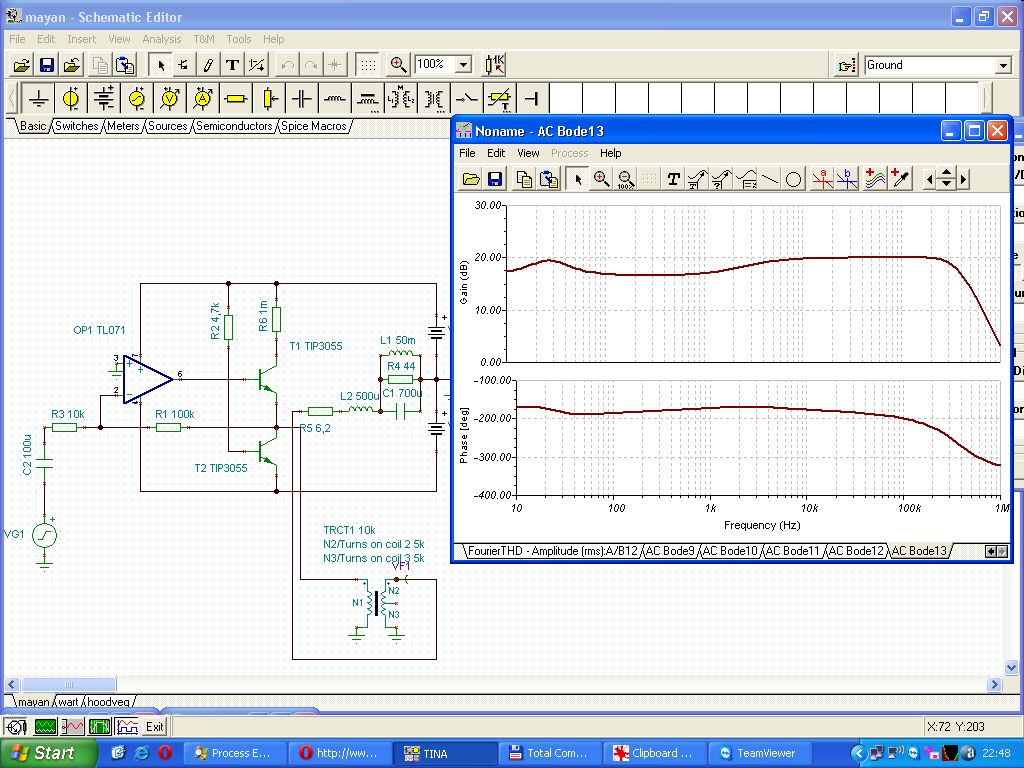Place a ground symbol from component toolbar
Screen dimensions: 1024x768
coord(39,98)
